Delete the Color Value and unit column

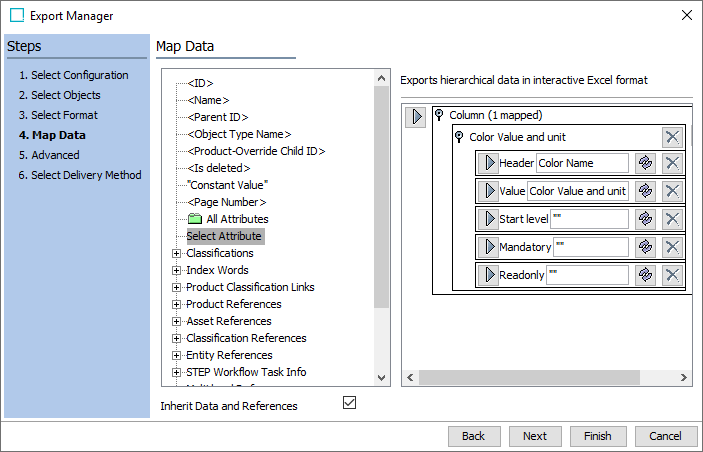point(673,137)
